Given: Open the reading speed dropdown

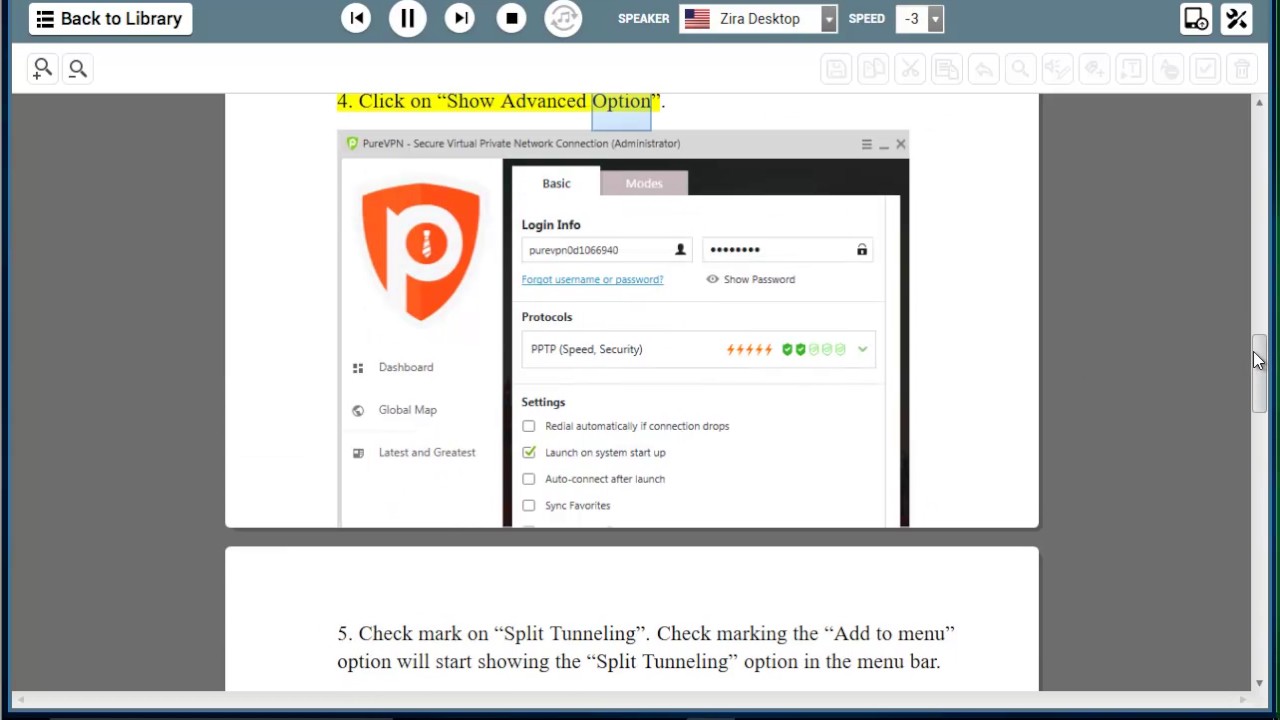Looking at the screenshot, I should click(x=919, y=19).
